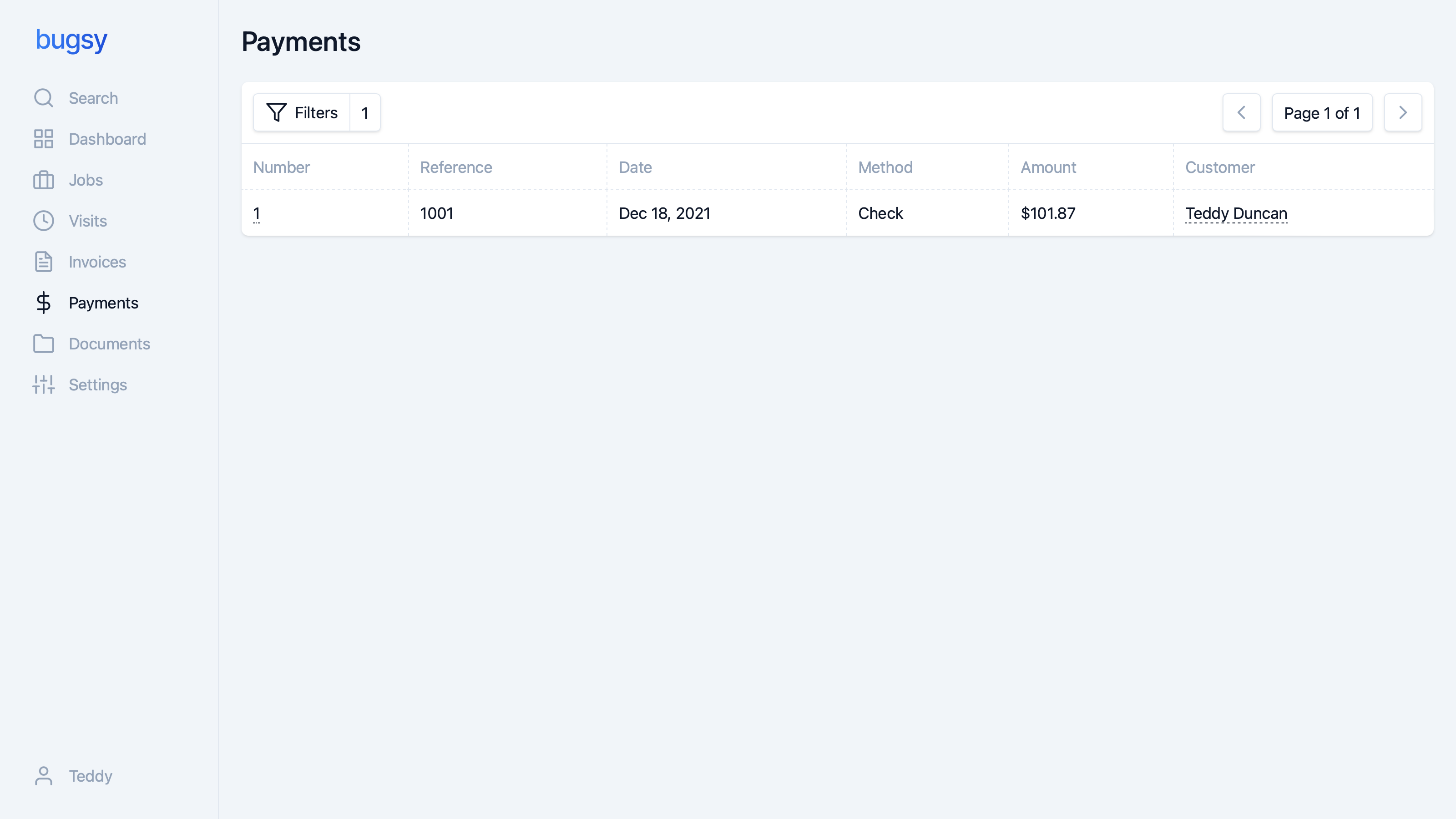The width and height of the screenshot is (1456, 819).
Task: Go to the next page arrow
Action: 1403,112
